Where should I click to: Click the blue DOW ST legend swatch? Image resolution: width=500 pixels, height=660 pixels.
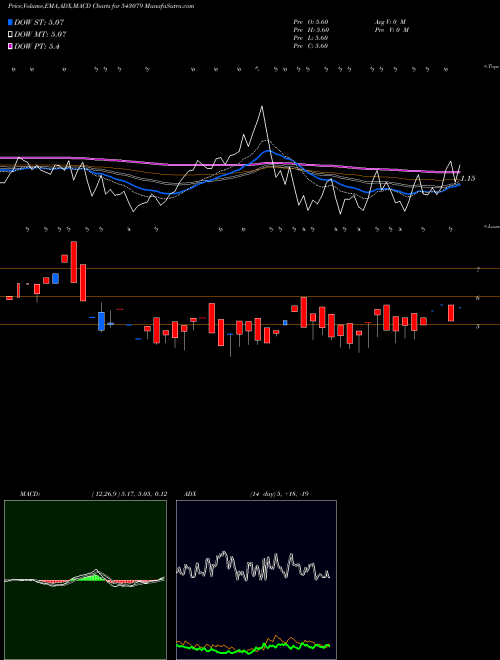(10, 22)
